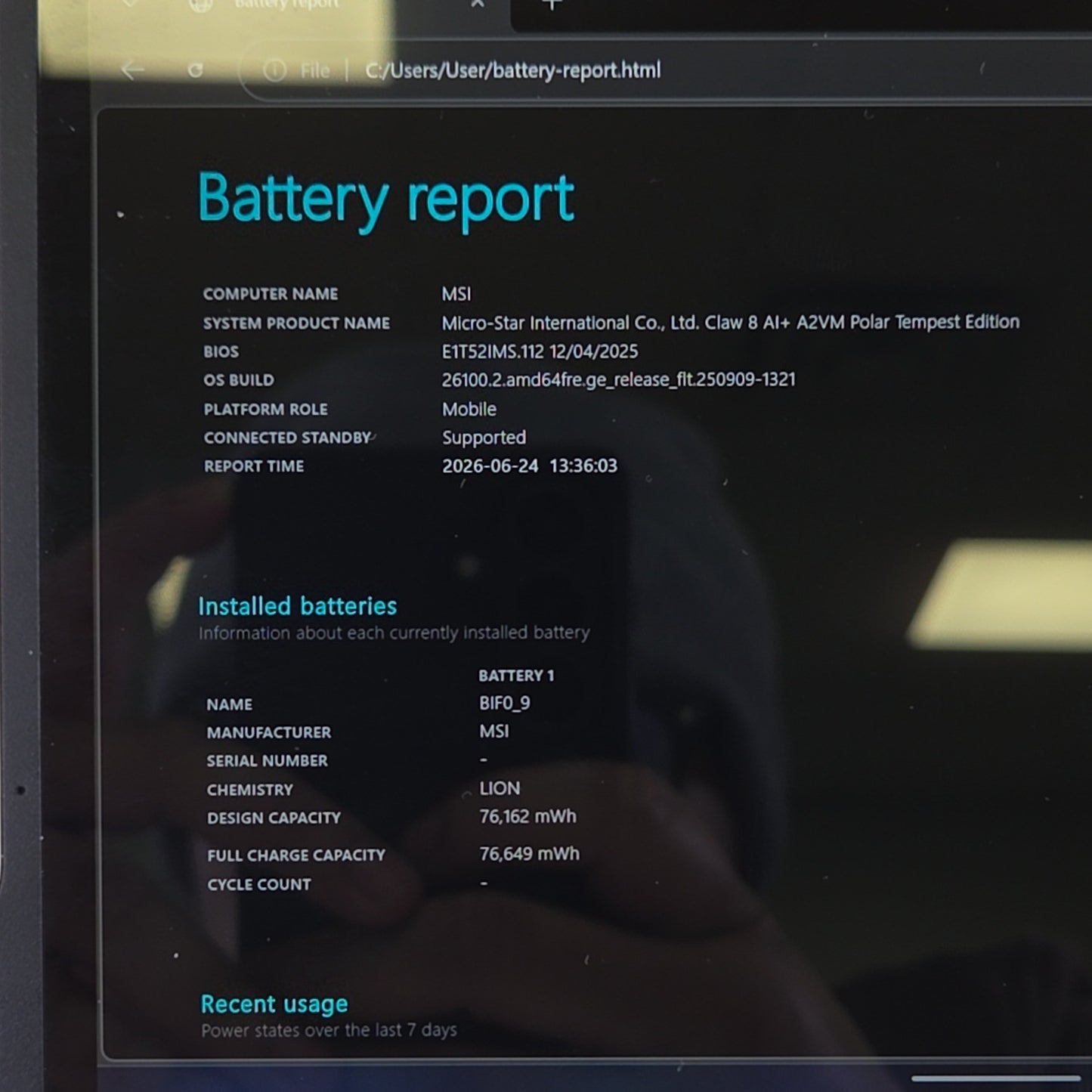Click report time value 2026-06-24 13:36:03

click(x=530, y=466)
